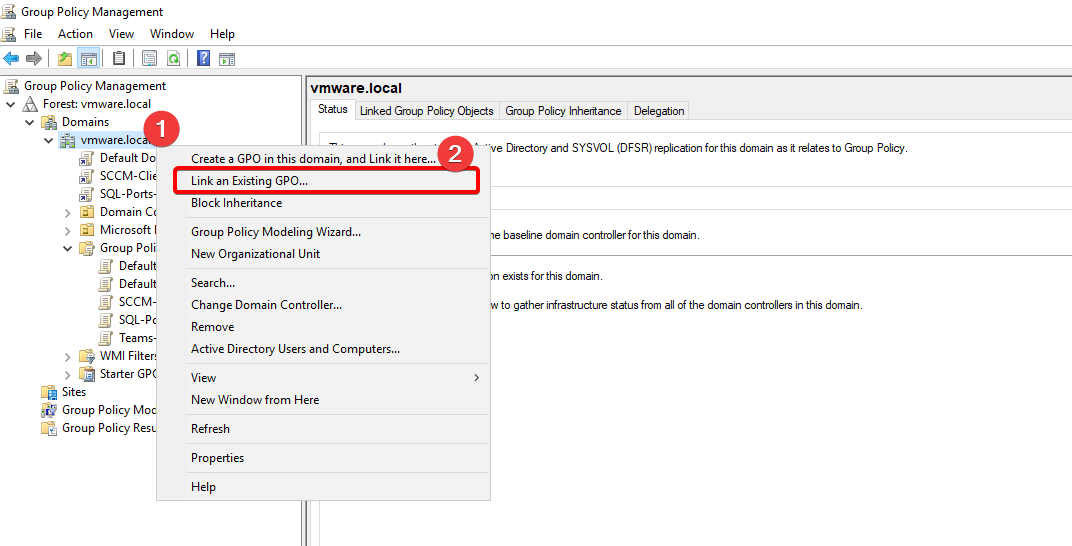Expand the WMI Filters node
Screen dimensions: 1072x546
pos(68,356)
